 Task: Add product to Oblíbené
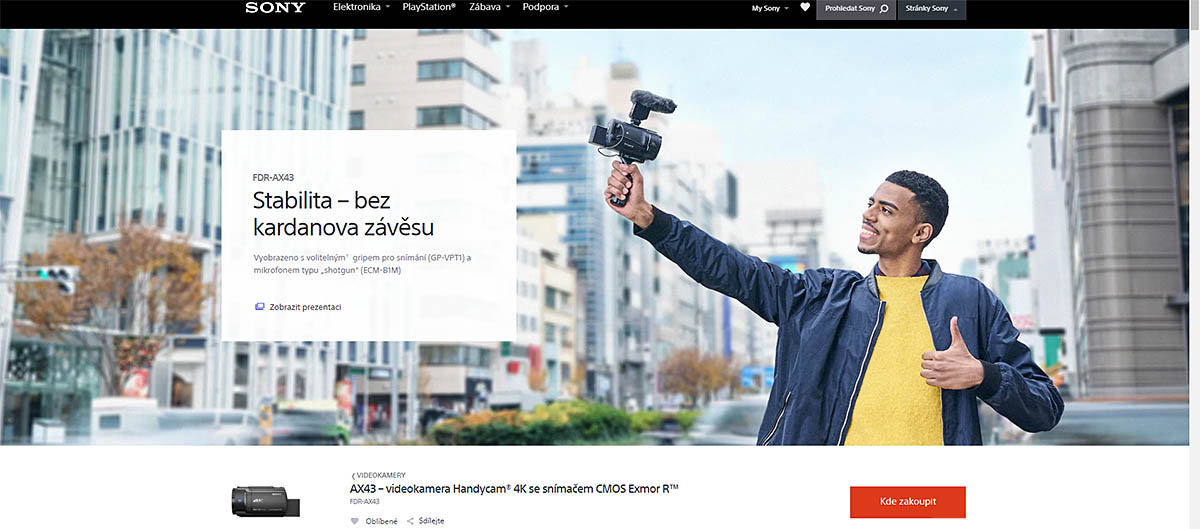tap(374, 521)
